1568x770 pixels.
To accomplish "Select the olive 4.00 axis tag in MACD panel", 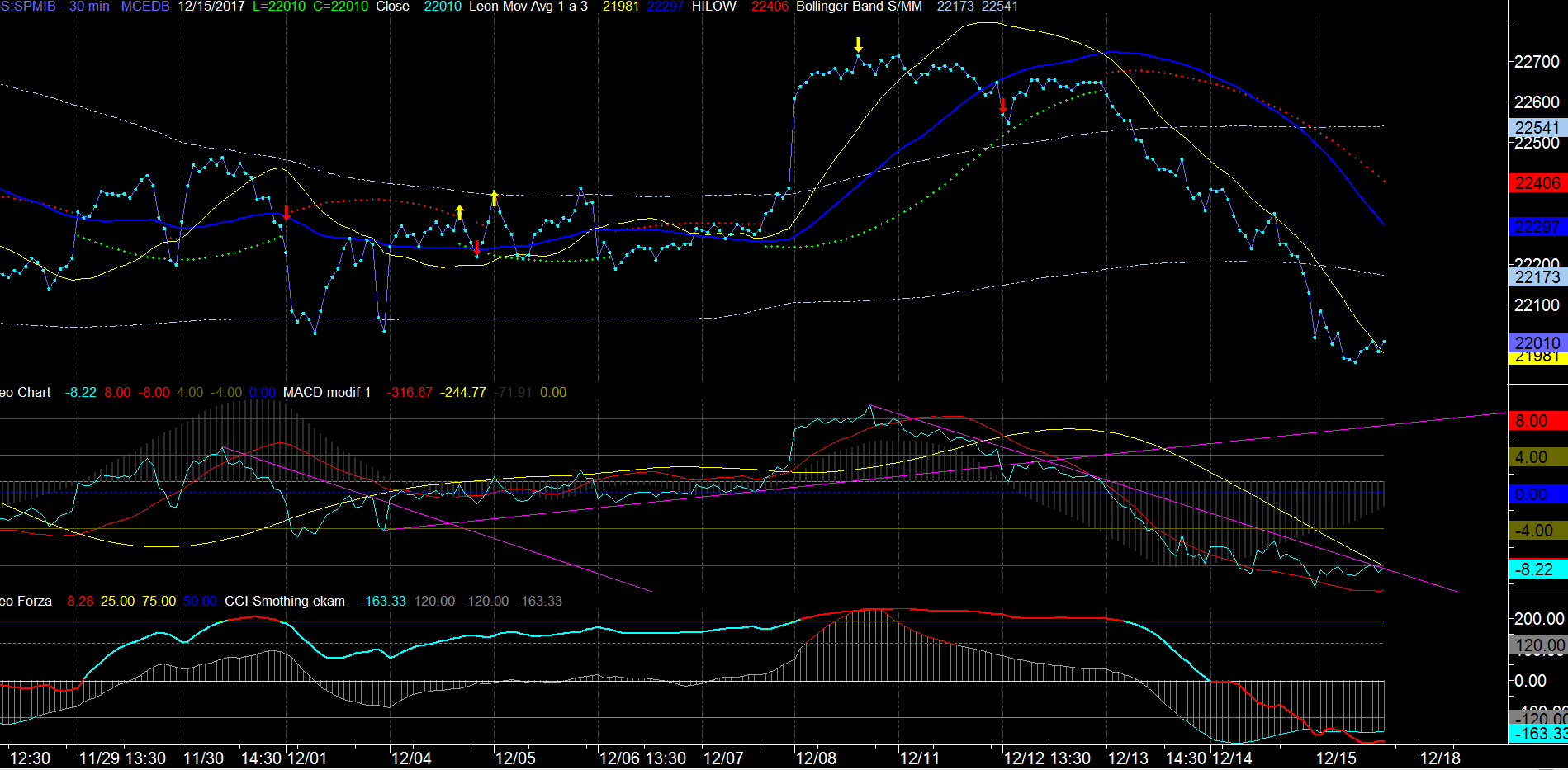I will pyautogui.click(x=1537, y=457).
